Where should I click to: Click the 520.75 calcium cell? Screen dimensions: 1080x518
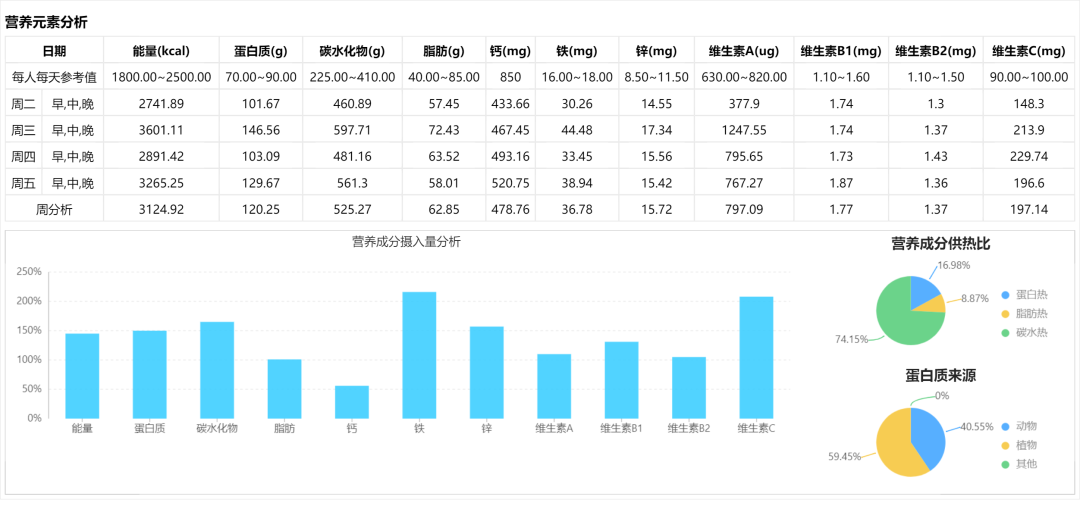click(510, 183)
